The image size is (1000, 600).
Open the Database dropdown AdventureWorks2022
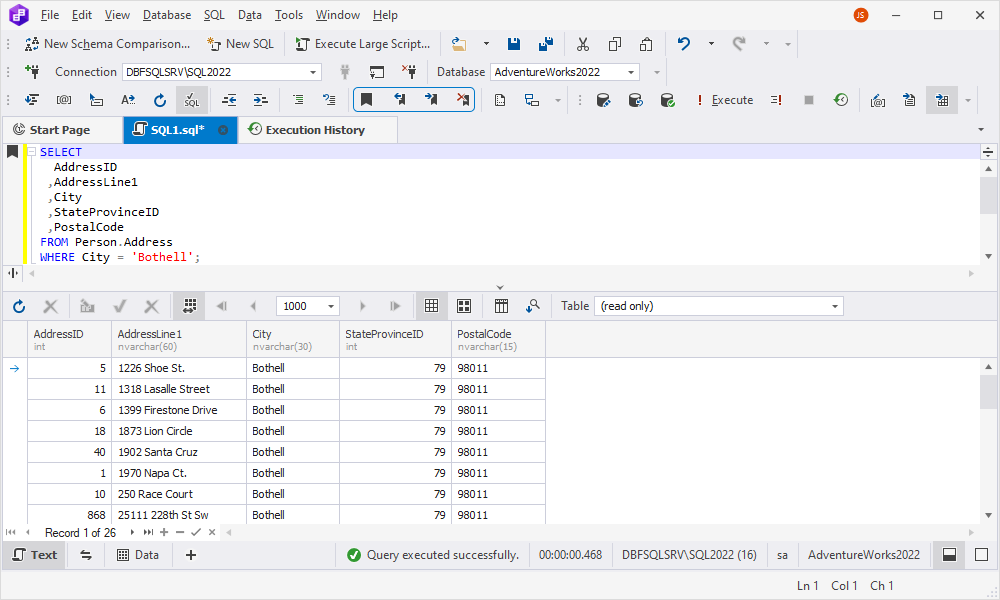pos(631,72)
